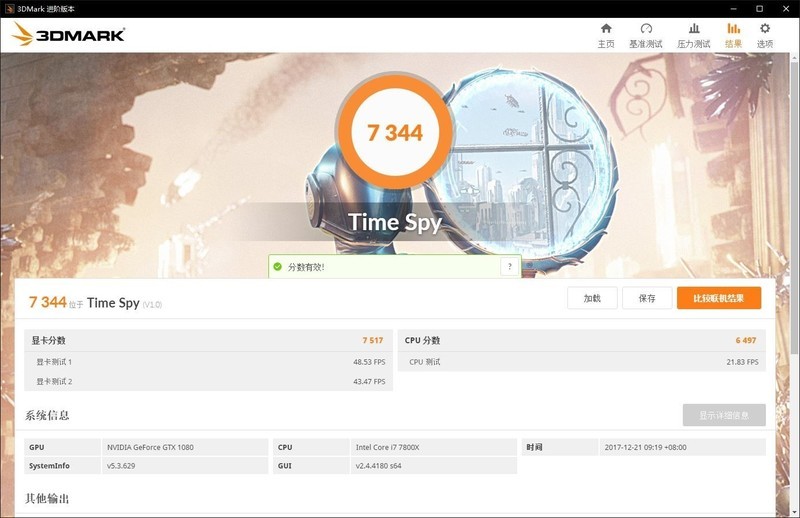
Task: Click the 显卡测试 2 label
Action: point(54,381)
